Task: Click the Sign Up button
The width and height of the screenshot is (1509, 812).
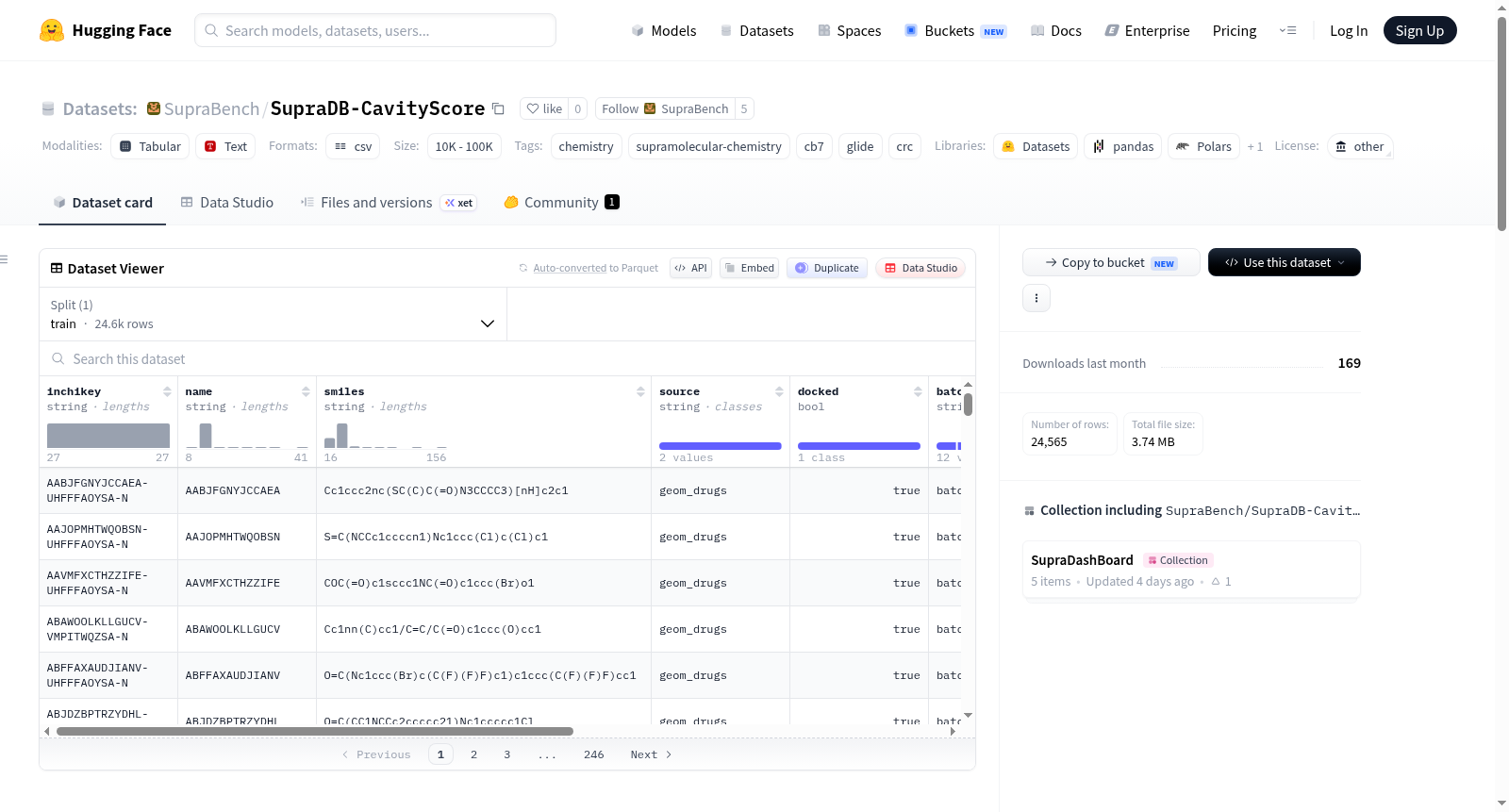Action: point(1420,30)
